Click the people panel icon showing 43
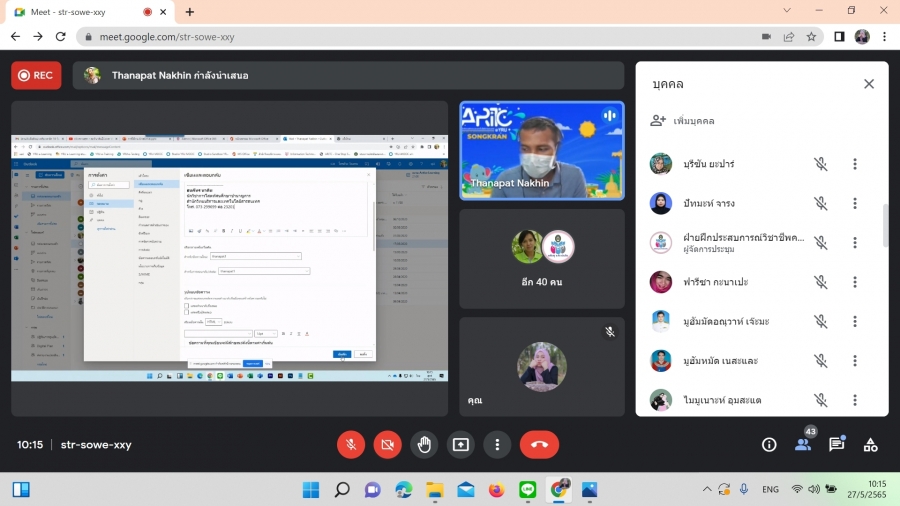The image size is (900, 506). click(803, 444)
